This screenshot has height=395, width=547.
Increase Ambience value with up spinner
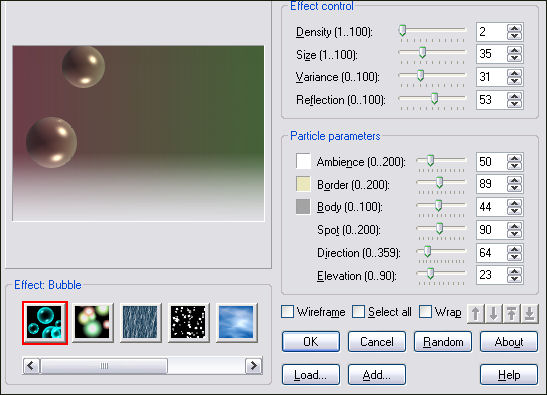coord(515,158)
